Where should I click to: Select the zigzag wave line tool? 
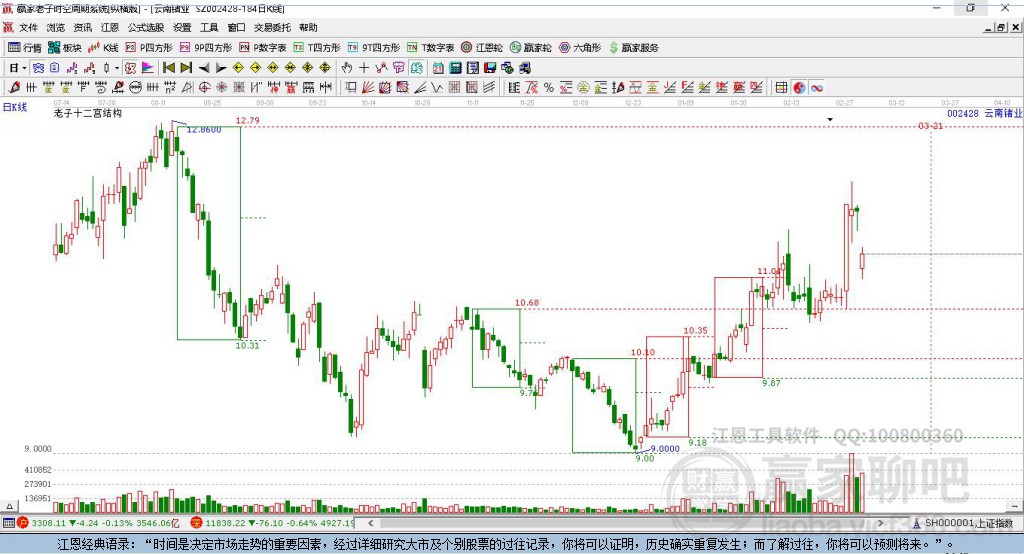(x=438, y=88)
